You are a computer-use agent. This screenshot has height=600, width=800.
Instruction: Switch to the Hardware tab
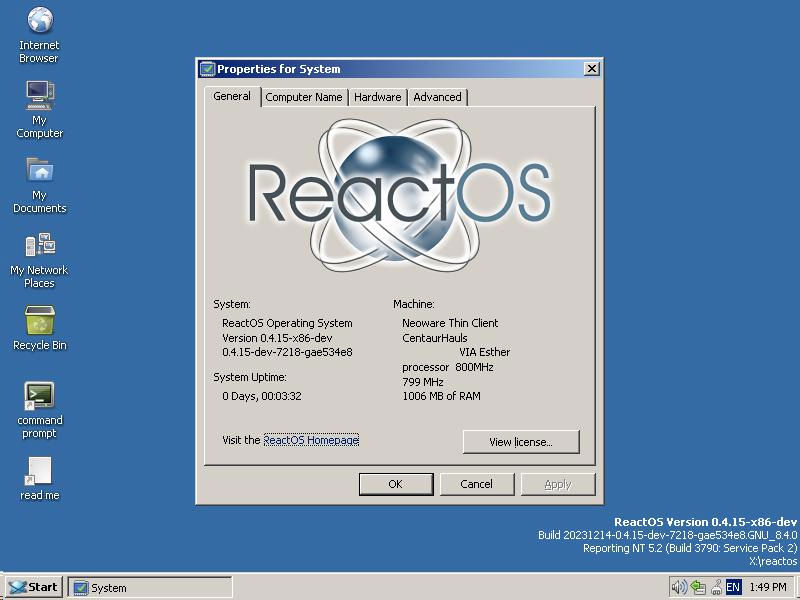point(378,97)
